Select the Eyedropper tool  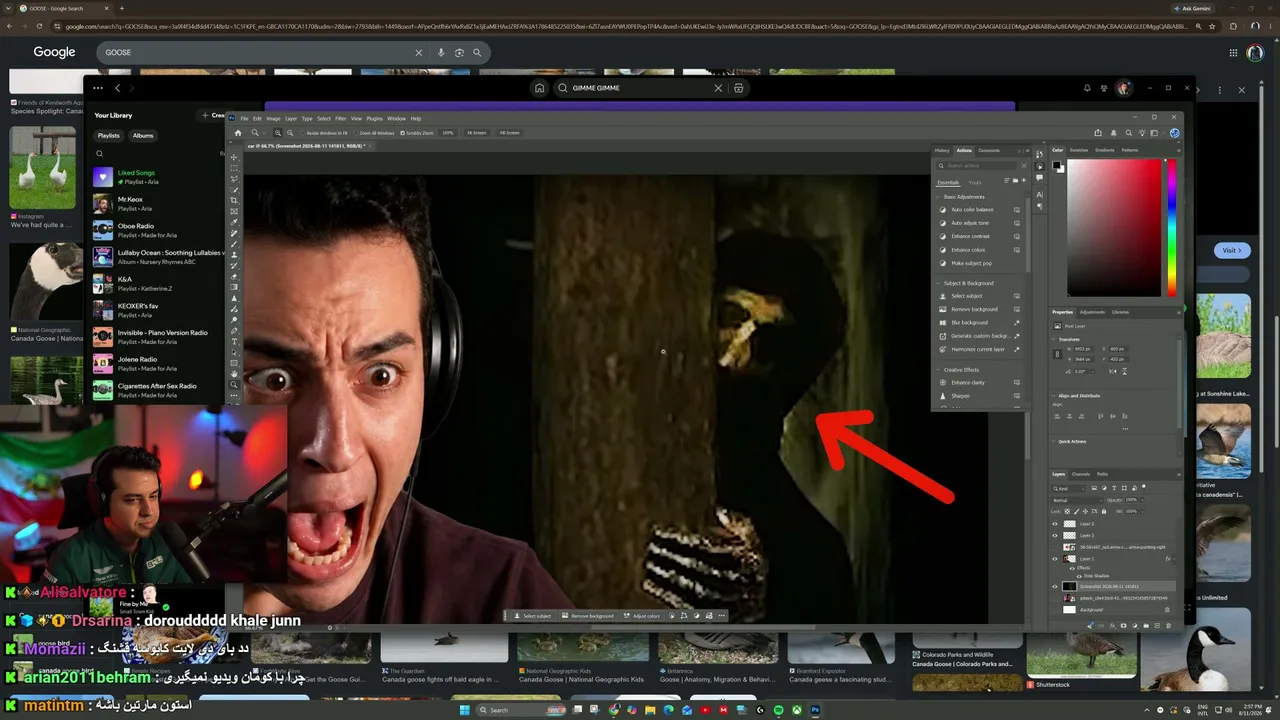pyautogui.click(x=235, y=222)
